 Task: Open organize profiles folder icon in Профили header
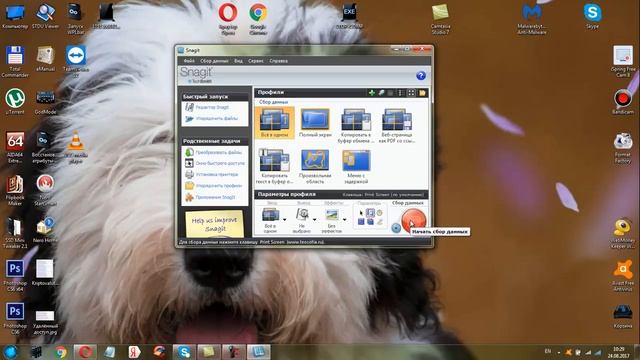pyautogui.click(x=422, y=93)
